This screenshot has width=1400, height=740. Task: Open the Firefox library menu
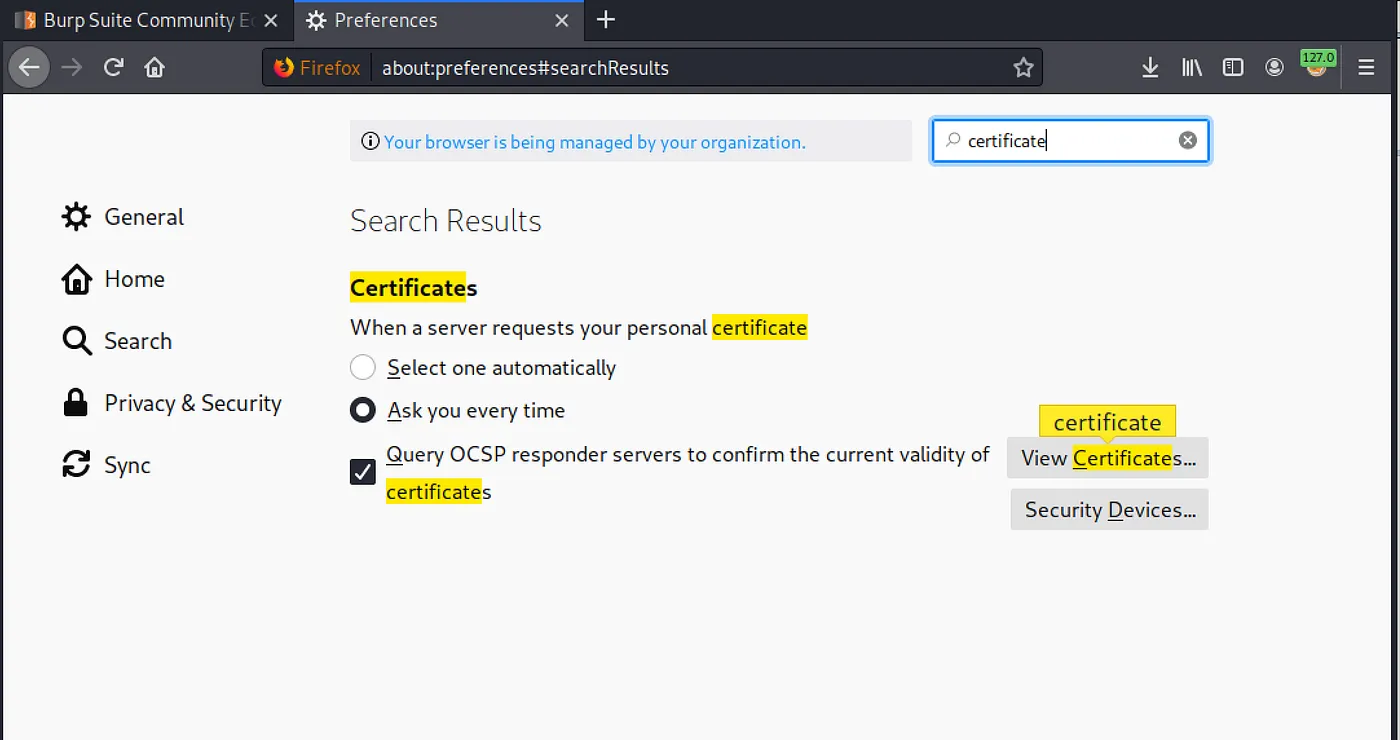[x=1191, y=67]
